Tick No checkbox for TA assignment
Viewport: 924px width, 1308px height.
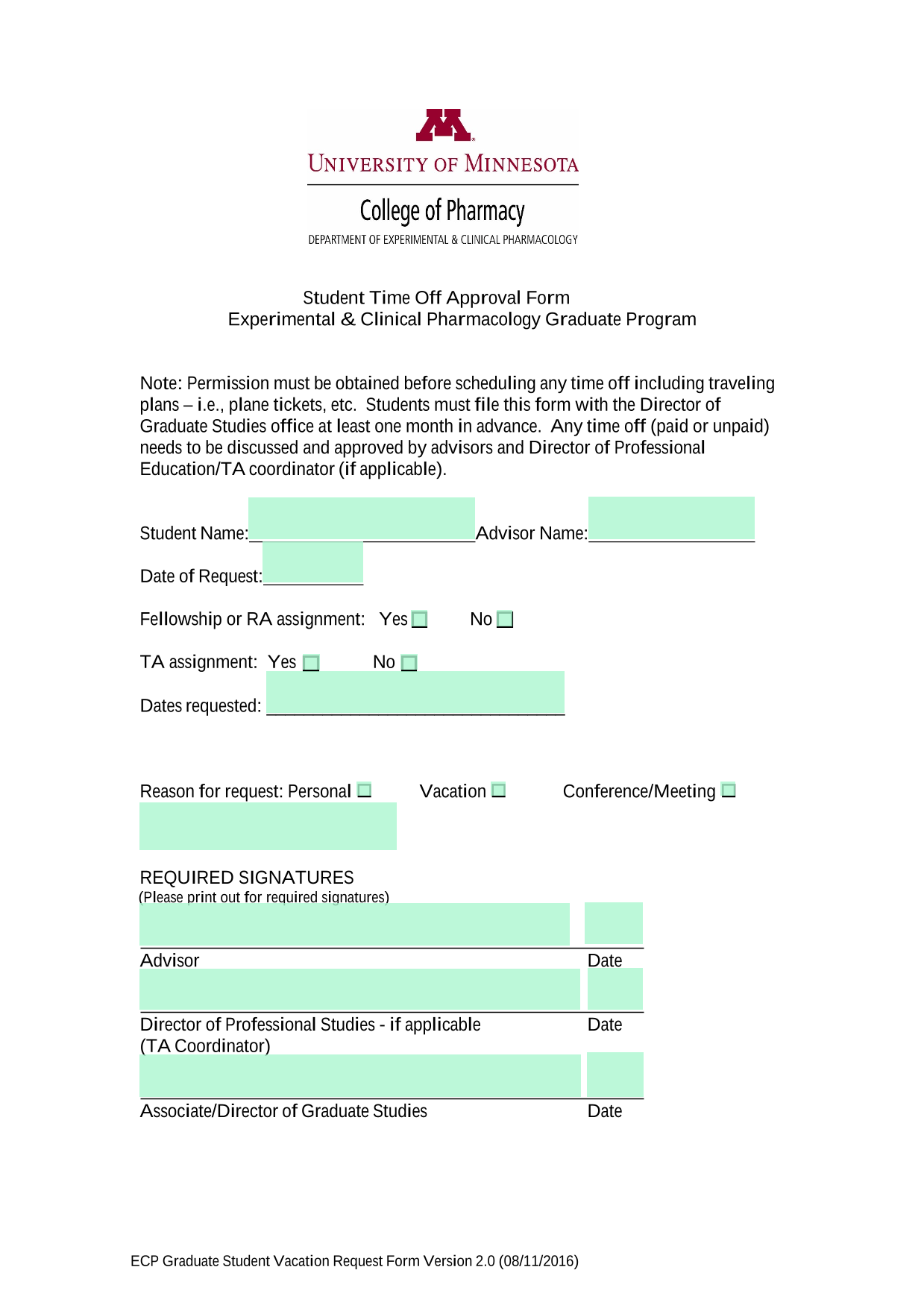click(409, 663)
